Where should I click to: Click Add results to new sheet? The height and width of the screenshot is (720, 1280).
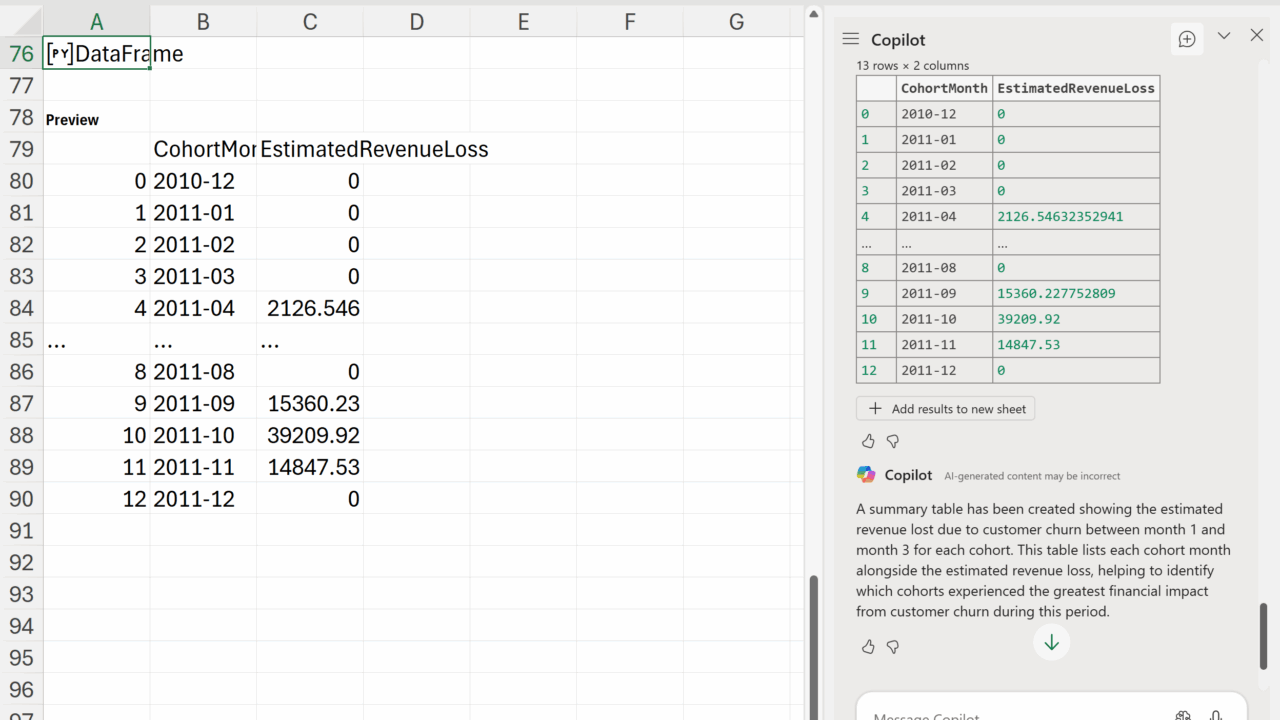[x=945, y=409]
